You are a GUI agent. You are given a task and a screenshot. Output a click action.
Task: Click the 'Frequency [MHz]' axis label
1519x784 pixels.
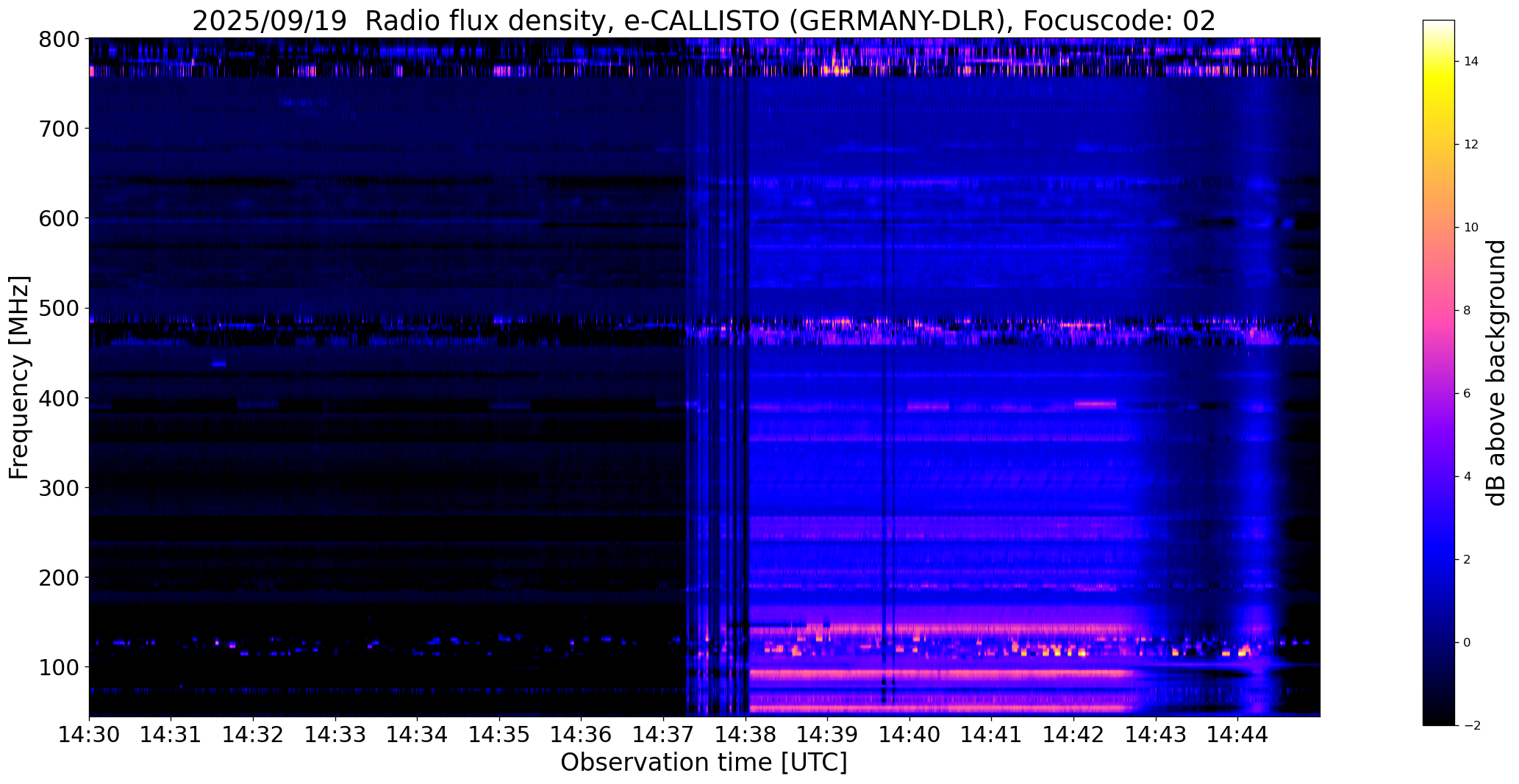point(19,377)
